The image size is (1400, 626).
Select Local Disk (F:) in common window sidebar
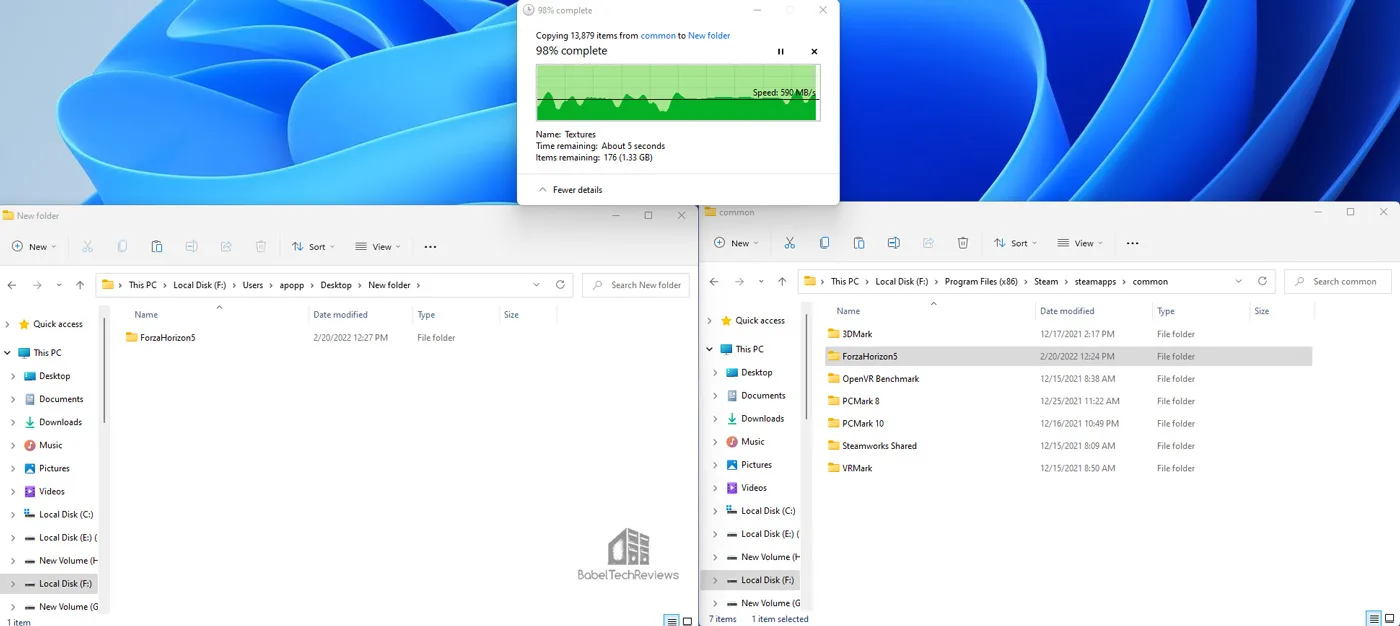point(767,580)
